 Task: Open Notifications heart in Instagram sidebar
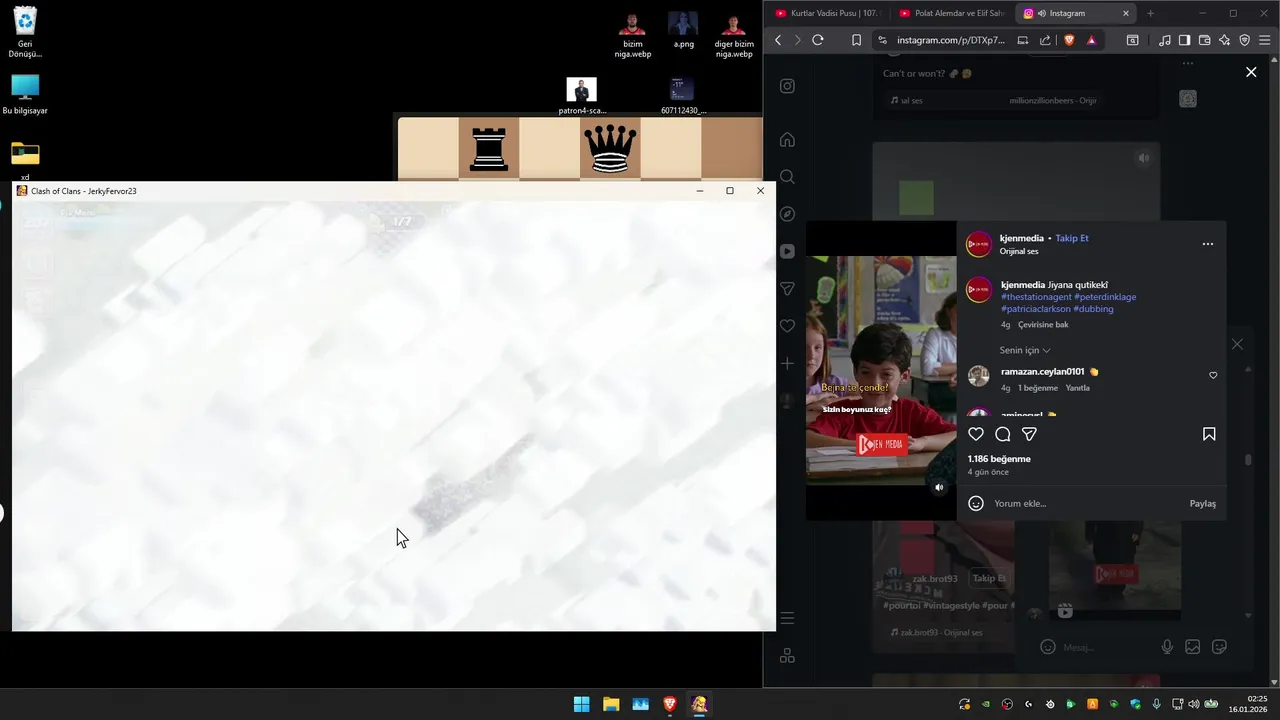click(x=787, y=326)
